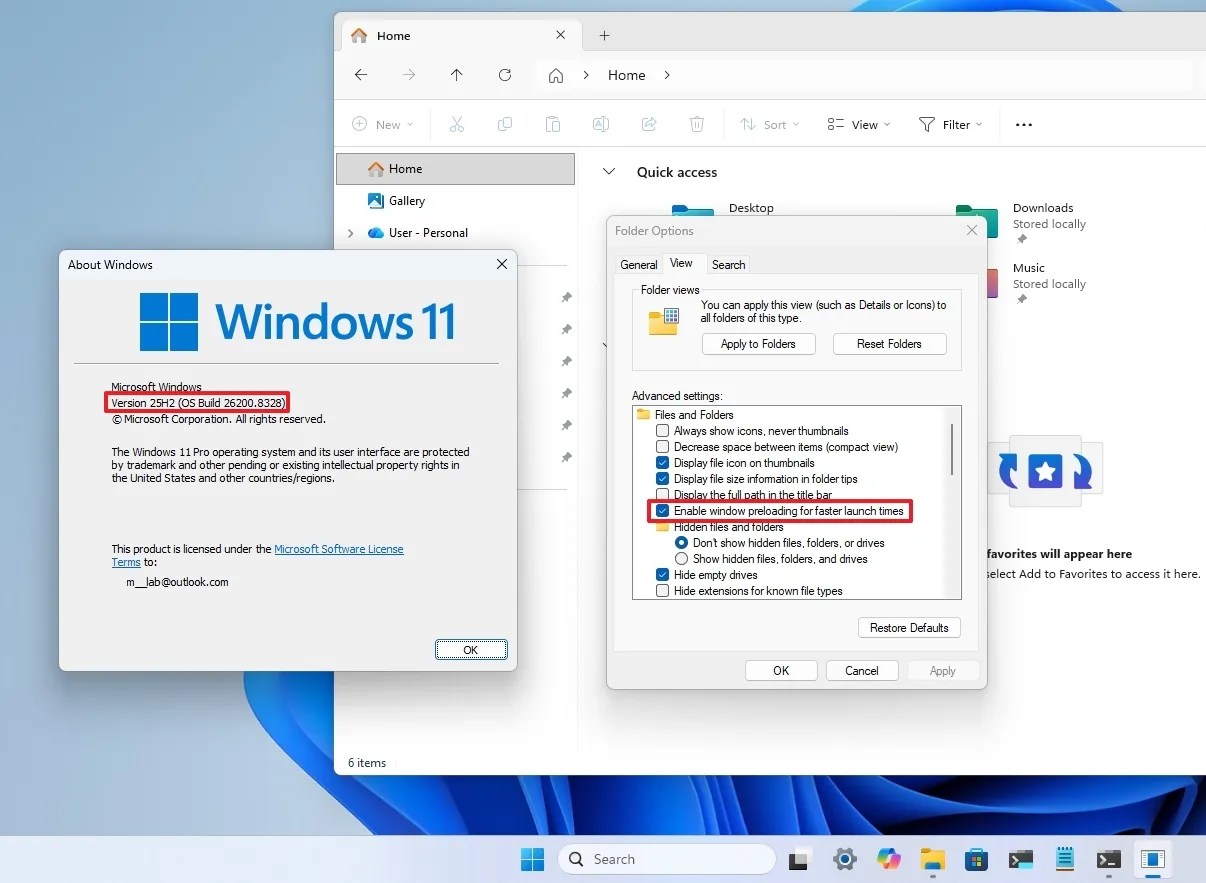
Task: Click Home breadcrumb in address bar
Action: tap(626, 75)
